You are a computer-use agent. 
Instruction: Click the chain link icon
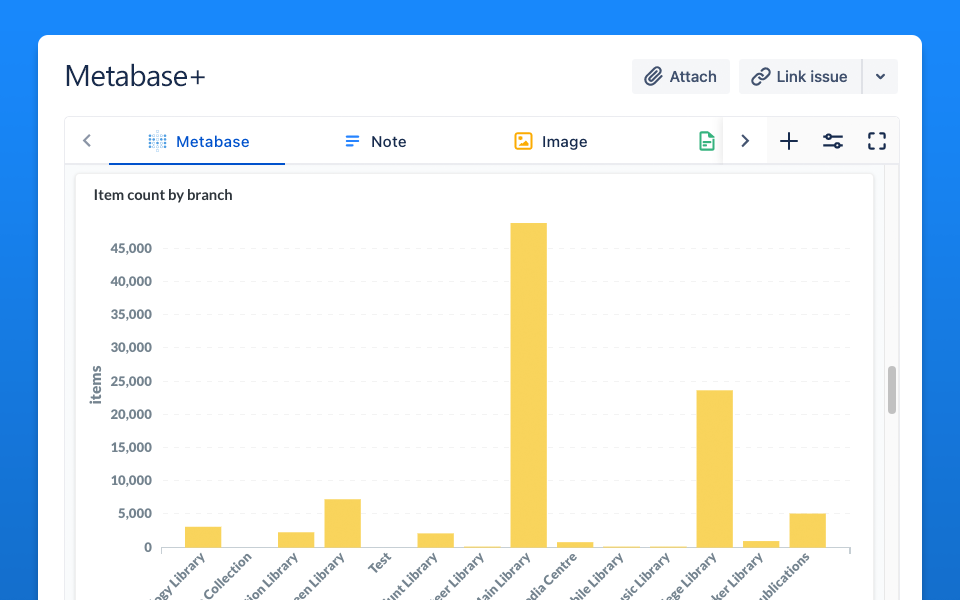[760, 77]
